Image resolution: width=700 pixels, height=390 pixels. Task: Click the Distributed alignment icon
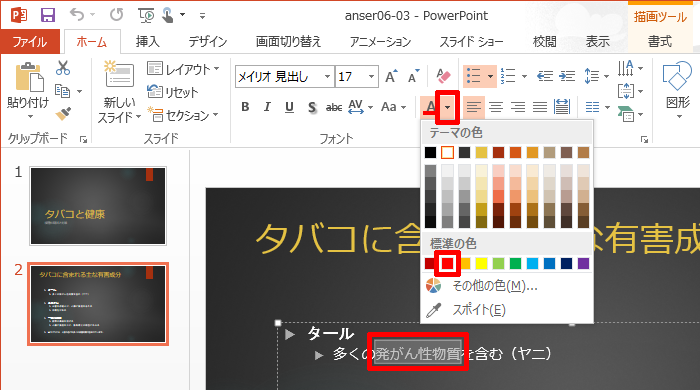pyautogui.click(x=562, y=107)
